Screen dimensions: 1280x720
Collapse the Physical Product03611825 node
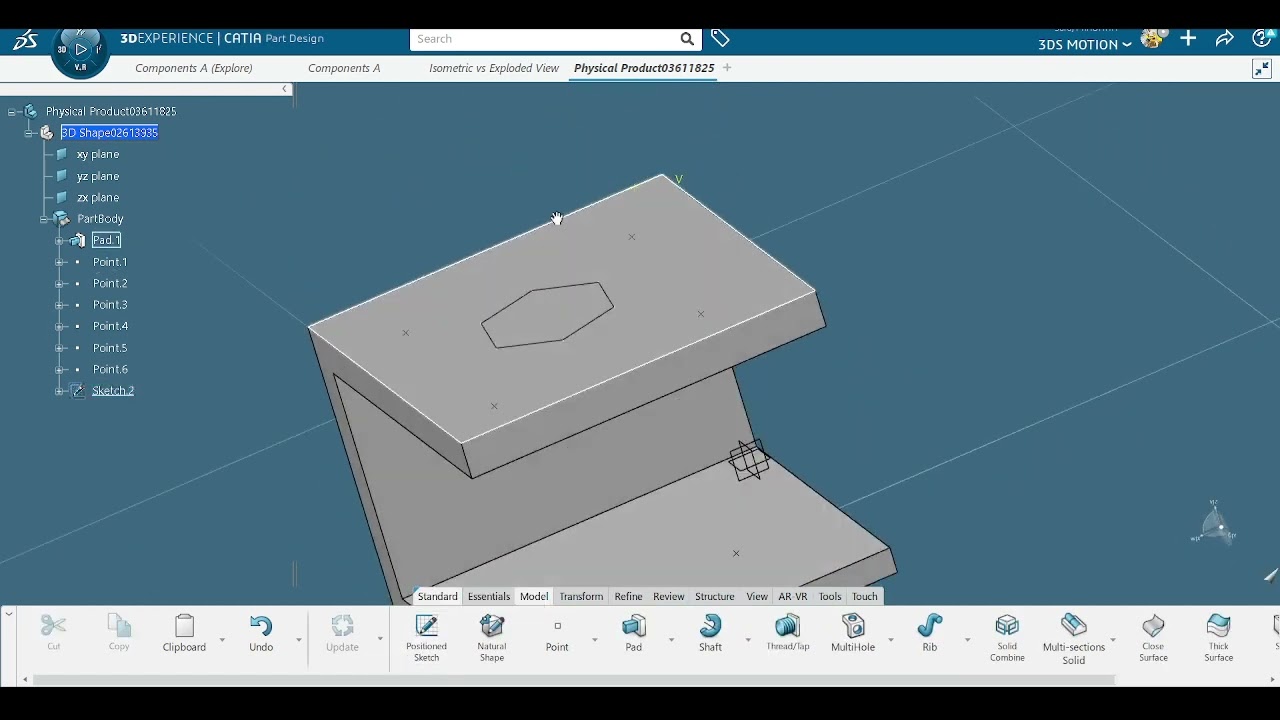click(x=12, y=112)
